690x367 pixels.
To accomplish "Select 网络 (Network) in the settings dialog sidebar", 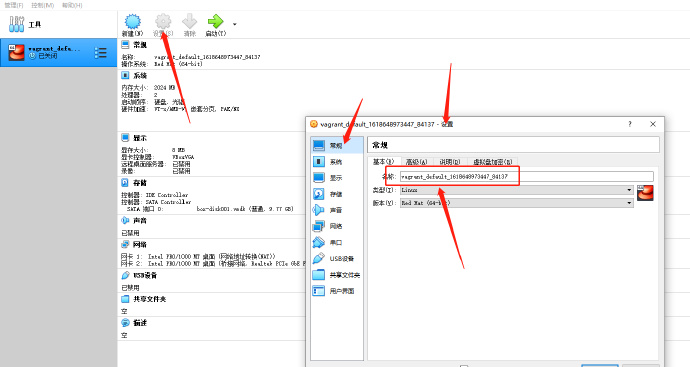I will (x=337, y=226).
